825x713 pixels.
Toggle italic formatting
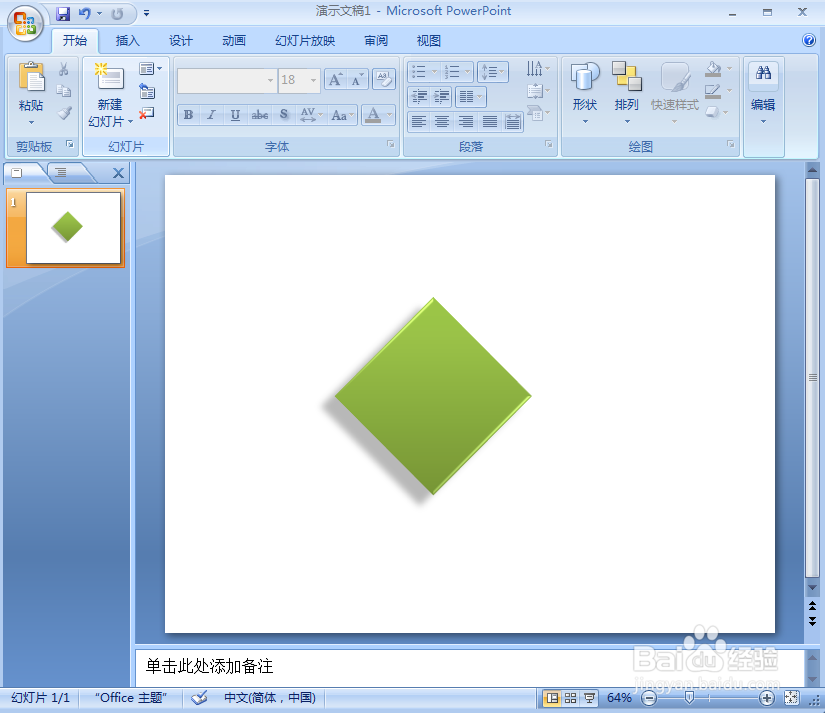(212, 115)
